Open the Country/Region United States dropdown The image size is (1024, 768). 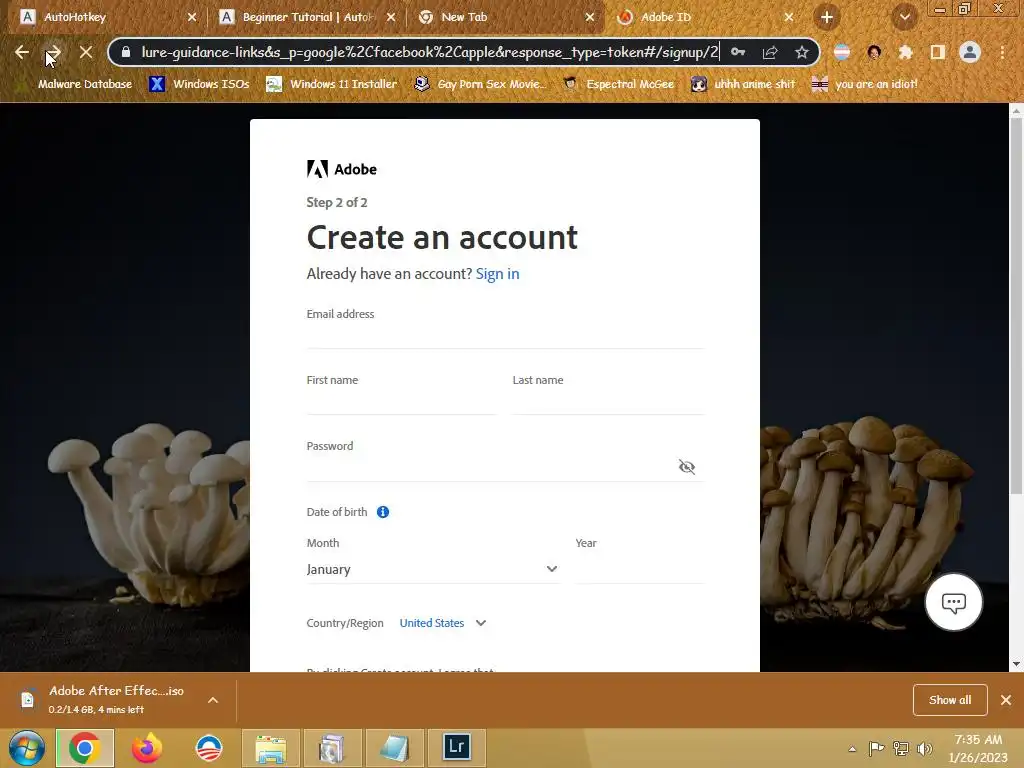click(x=443, y=623)
